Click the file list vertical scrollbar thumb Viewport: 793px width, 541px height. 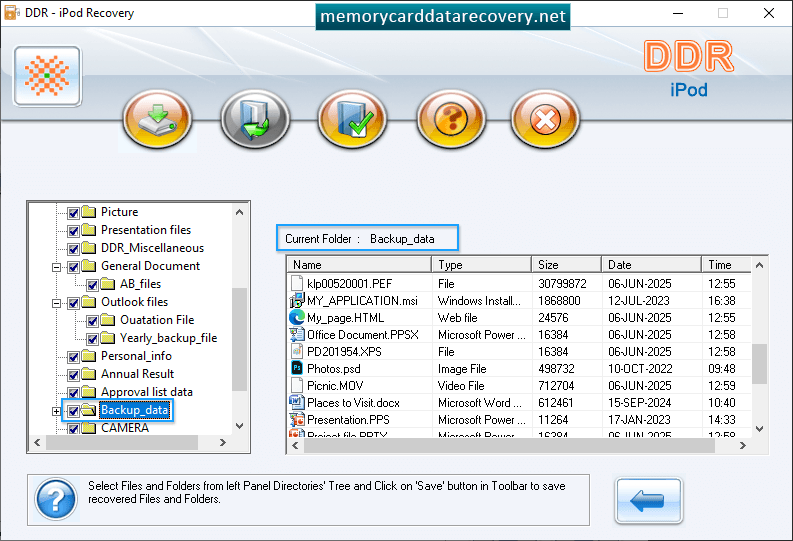(759, 364)
